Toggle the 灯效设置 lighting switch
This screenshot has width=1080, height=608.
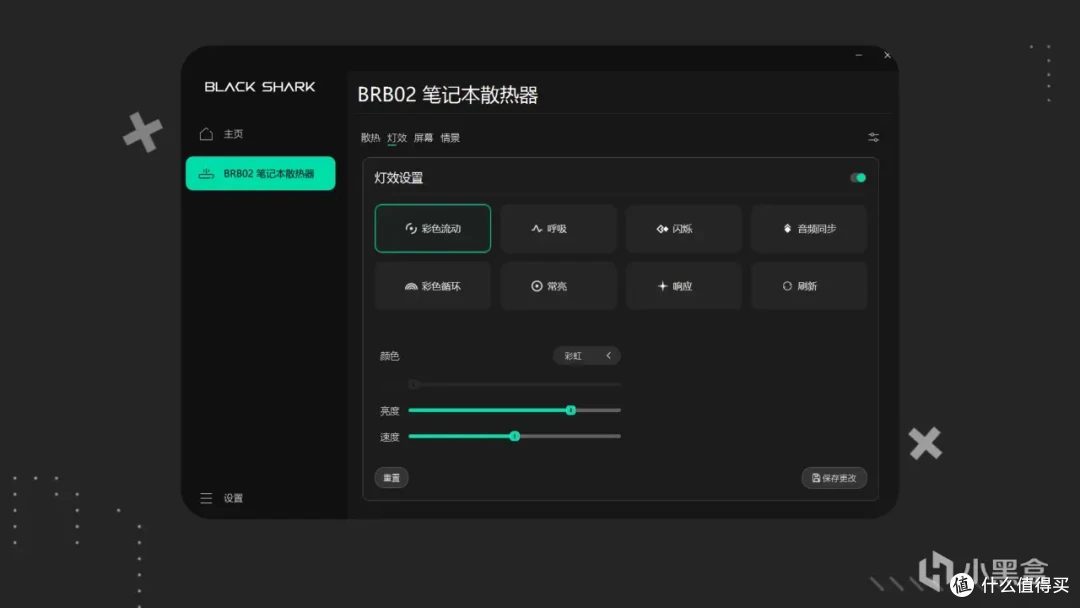point(858,178)
